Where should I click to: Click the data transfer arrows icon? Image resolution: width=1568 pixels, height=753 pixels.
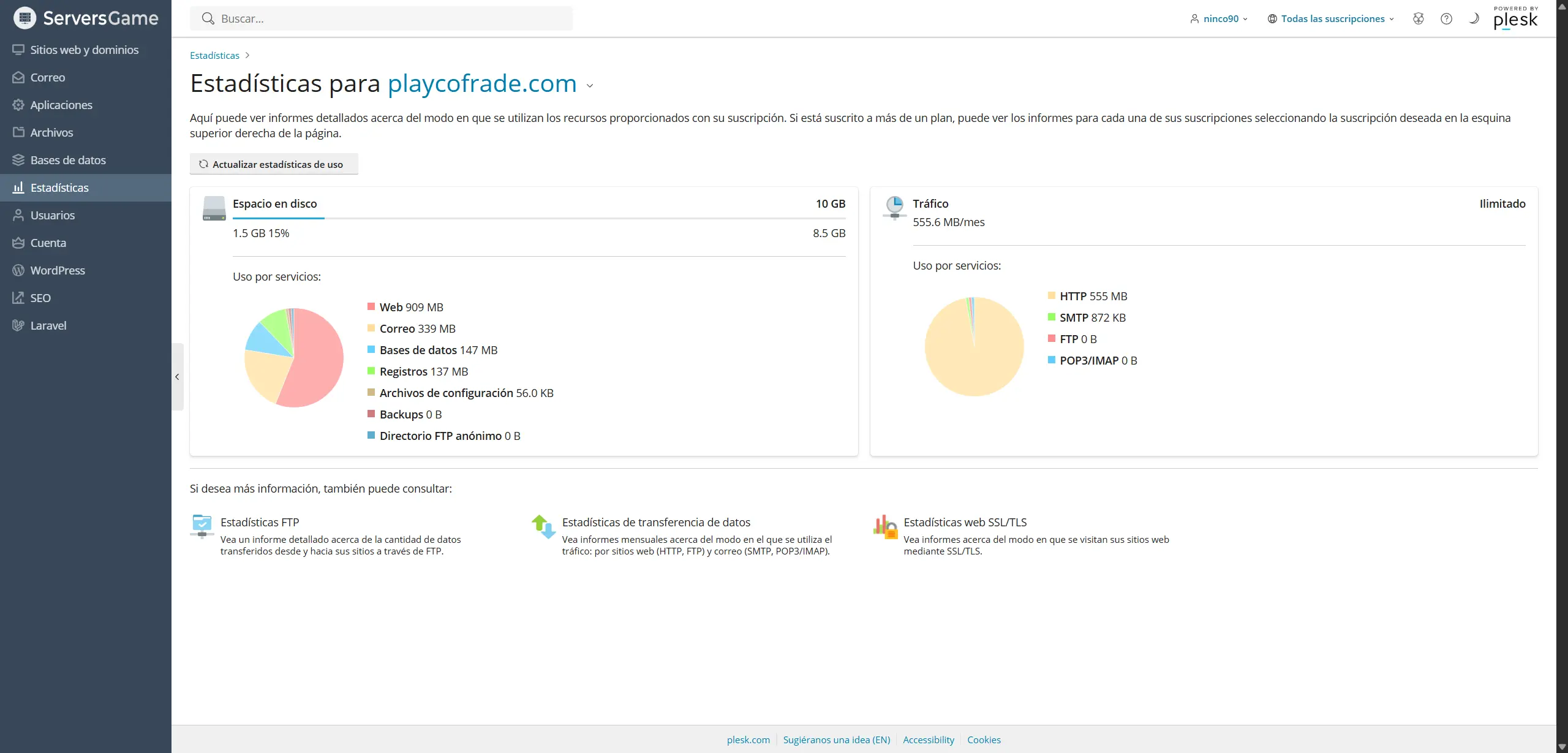(543, 526)
